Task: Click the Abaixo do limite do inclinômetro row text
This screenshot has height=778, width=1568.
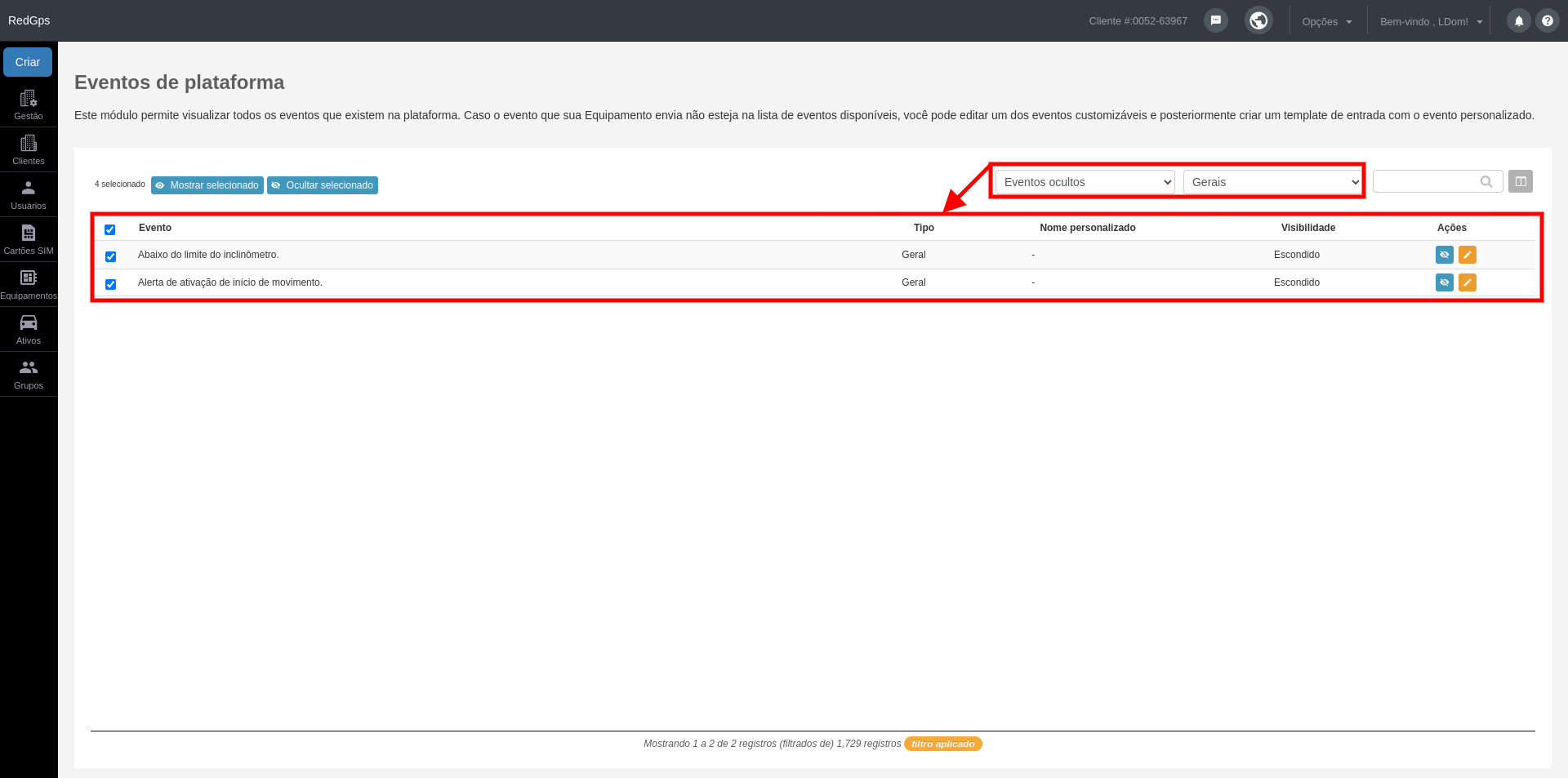Action: coord(208,255)
